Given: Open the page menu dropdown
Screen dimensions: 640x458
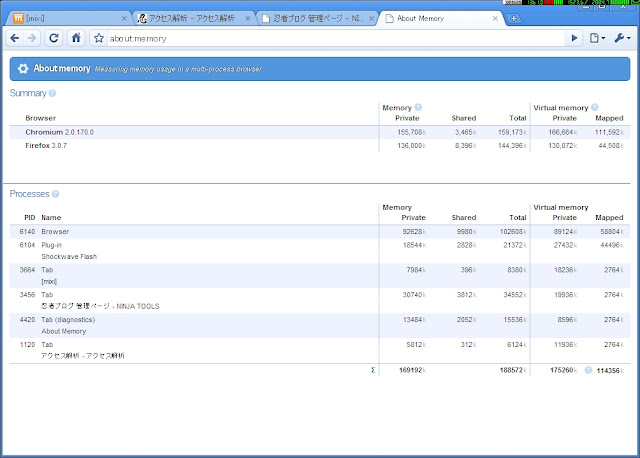Looking at the screenshot, I should (597, 38).
